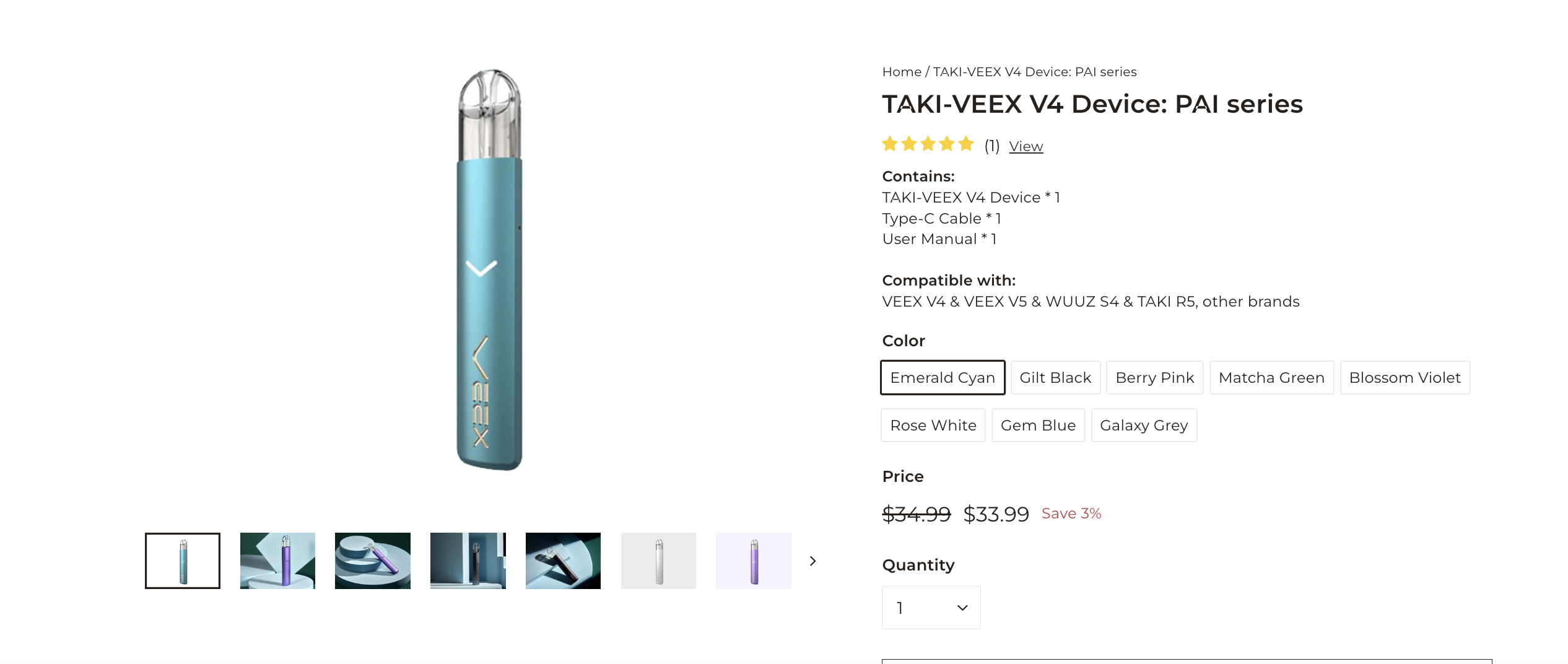This screenshot has width=1568, height=664.
Task: Pick Blossom Violet color variant
Action: (x=1405, y=377)
